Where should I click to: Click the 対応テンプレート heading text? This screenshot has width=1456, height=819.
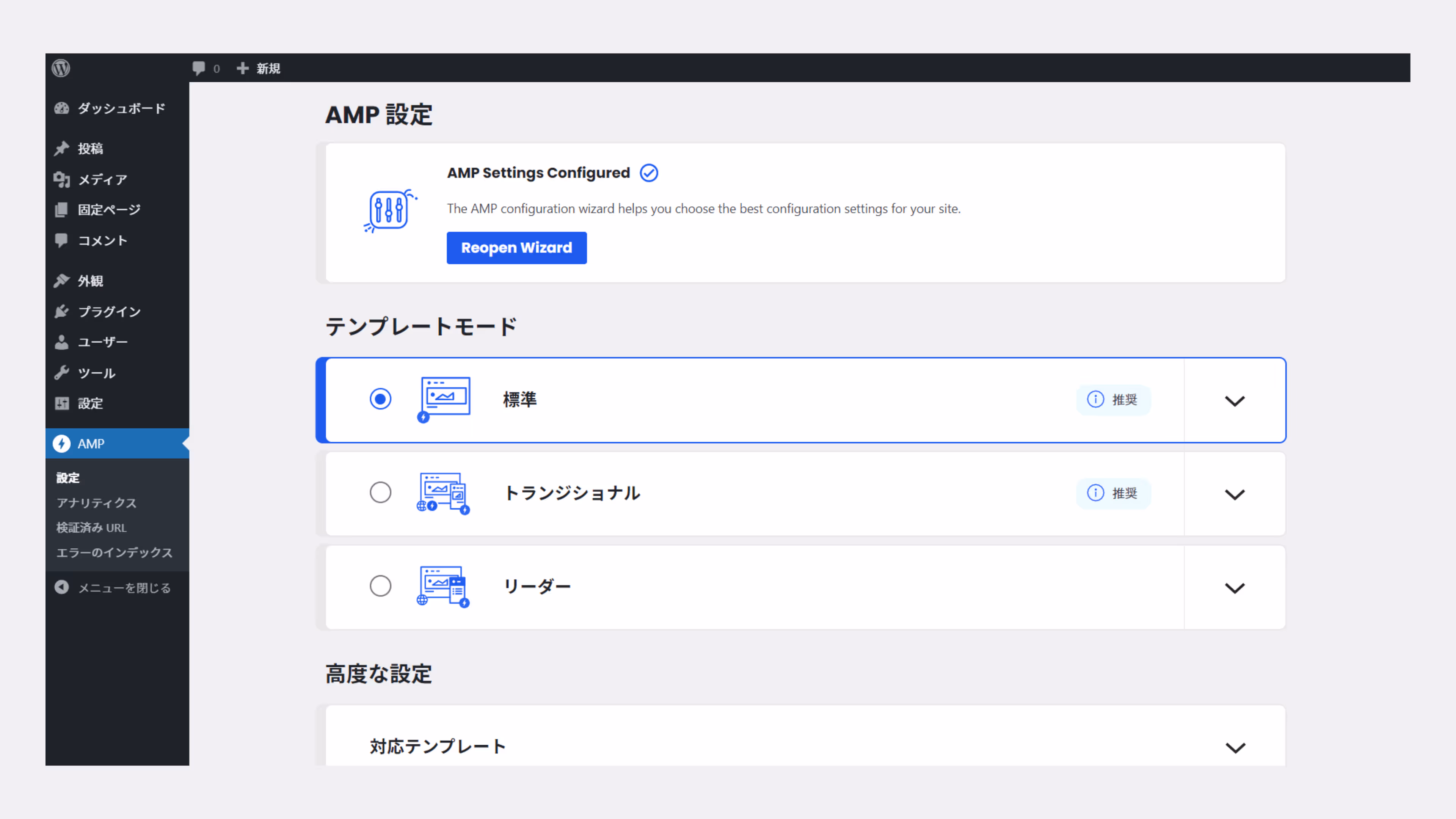[438, 746]
